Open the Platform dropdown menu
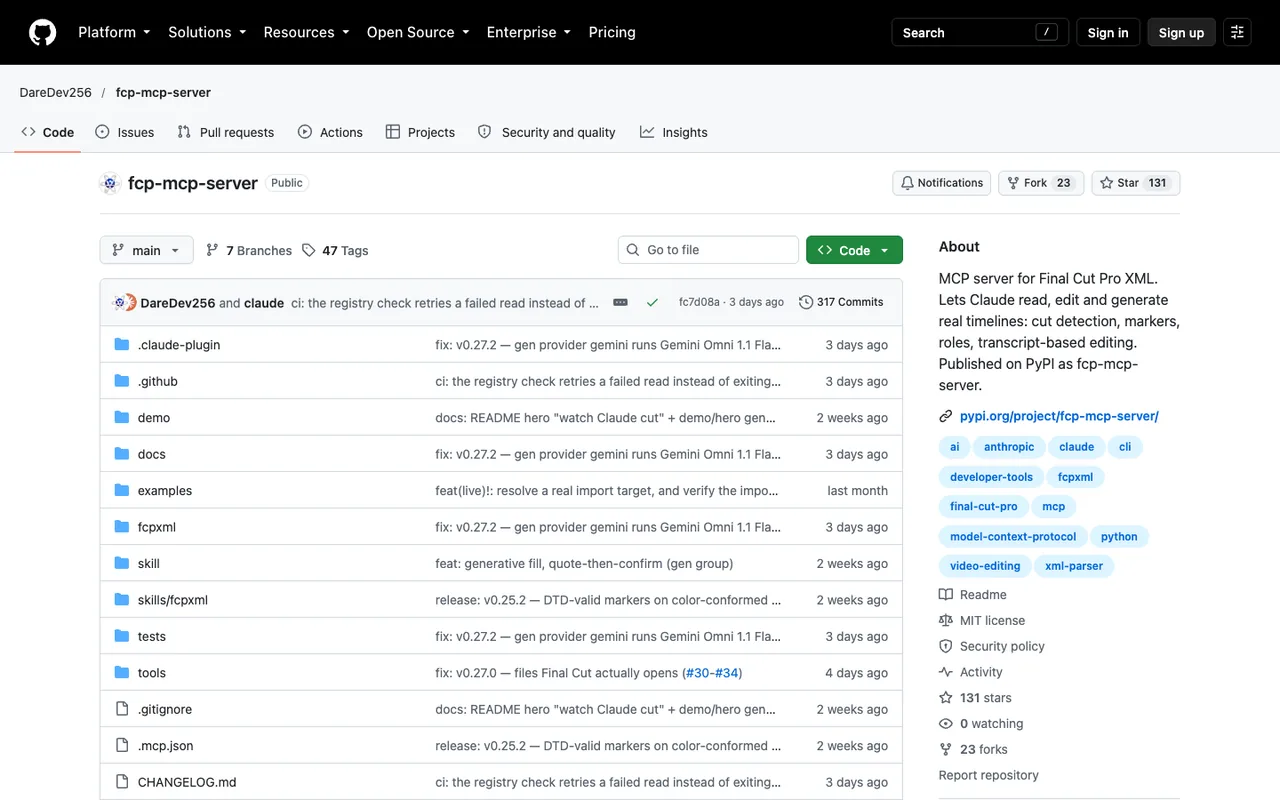This screenshot has width=1280, height=800. click(x=114, y=32)
